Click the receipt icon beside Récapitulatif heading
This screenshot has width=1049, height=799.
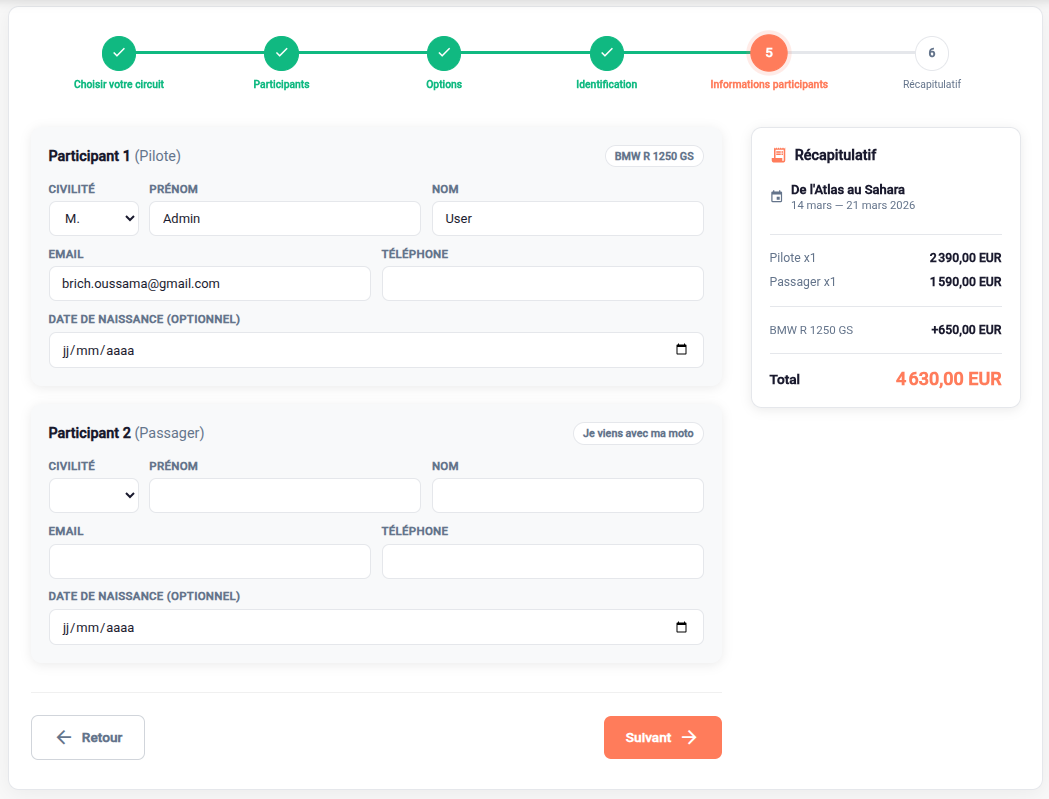click(x=778, y=155)
